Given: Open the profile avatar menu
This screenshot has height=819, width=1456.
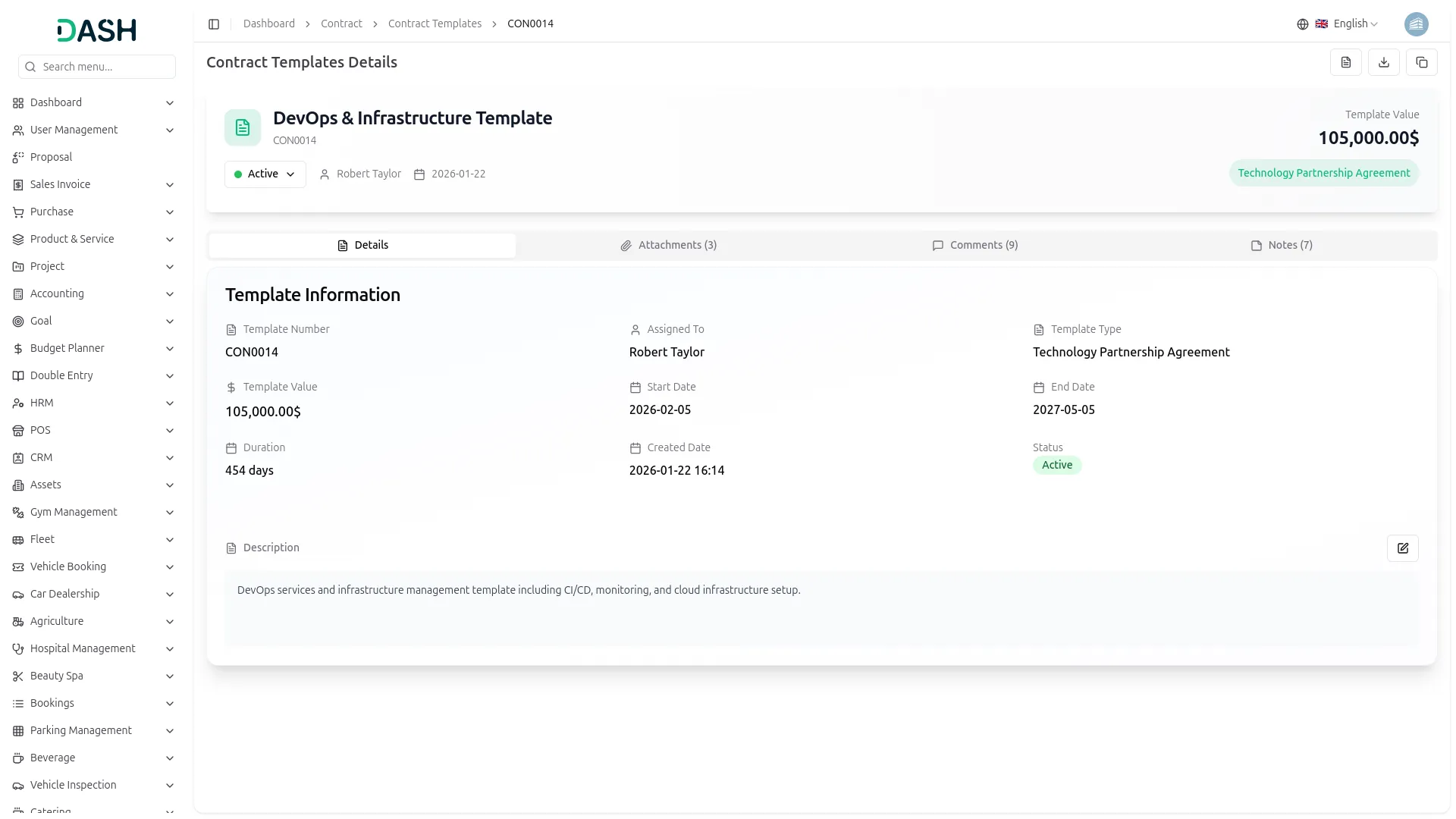Looking at the screenshot, I should pyautogui.click(x=1417, y=24).
